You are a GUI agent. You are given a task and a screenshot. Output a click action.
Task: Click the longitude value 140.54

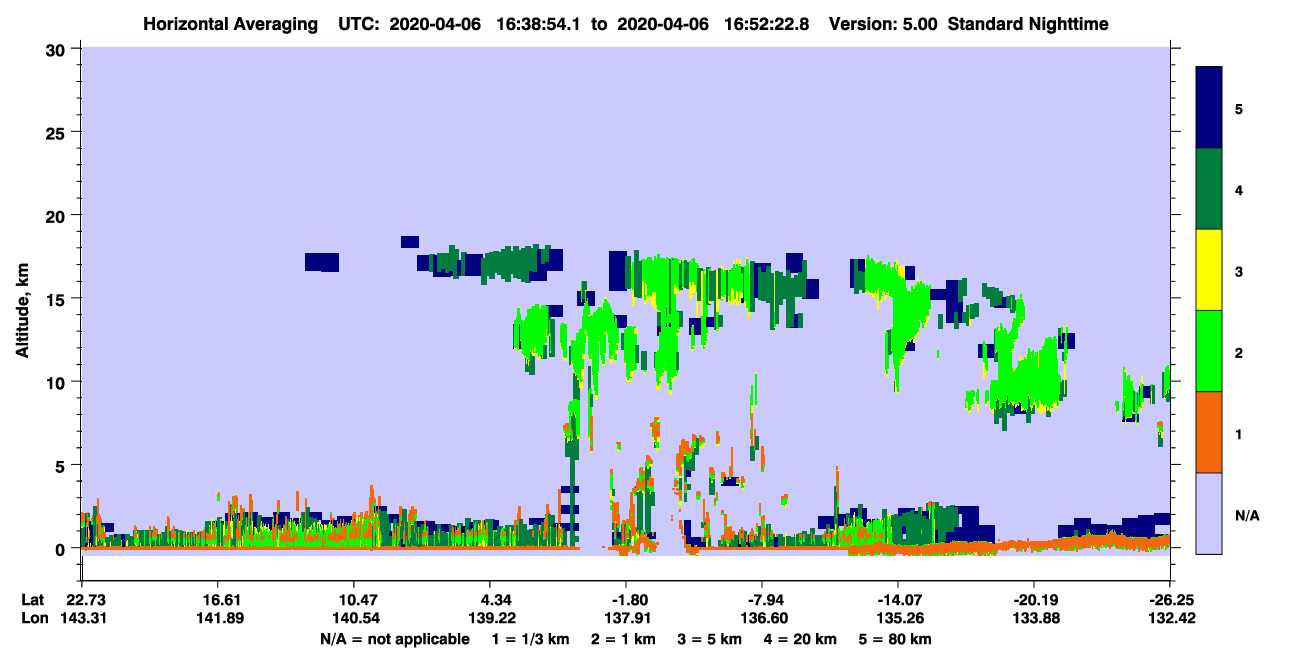(358, 619)
